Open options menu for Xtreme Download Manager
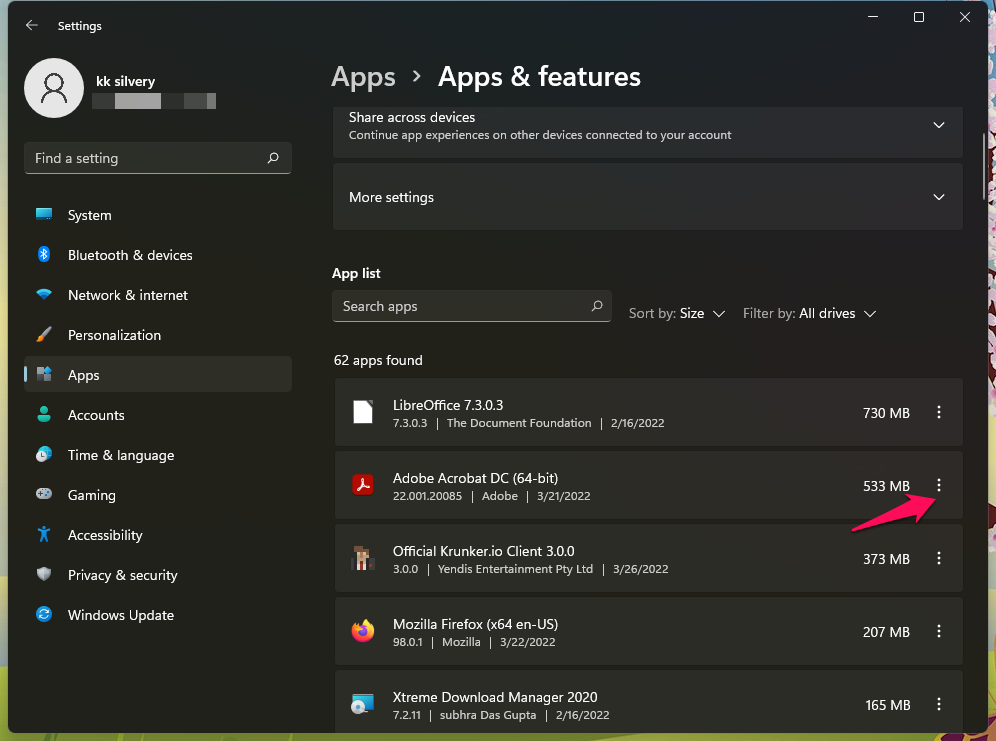Viewport: 996px width, 741px height. tap(939, 704)
